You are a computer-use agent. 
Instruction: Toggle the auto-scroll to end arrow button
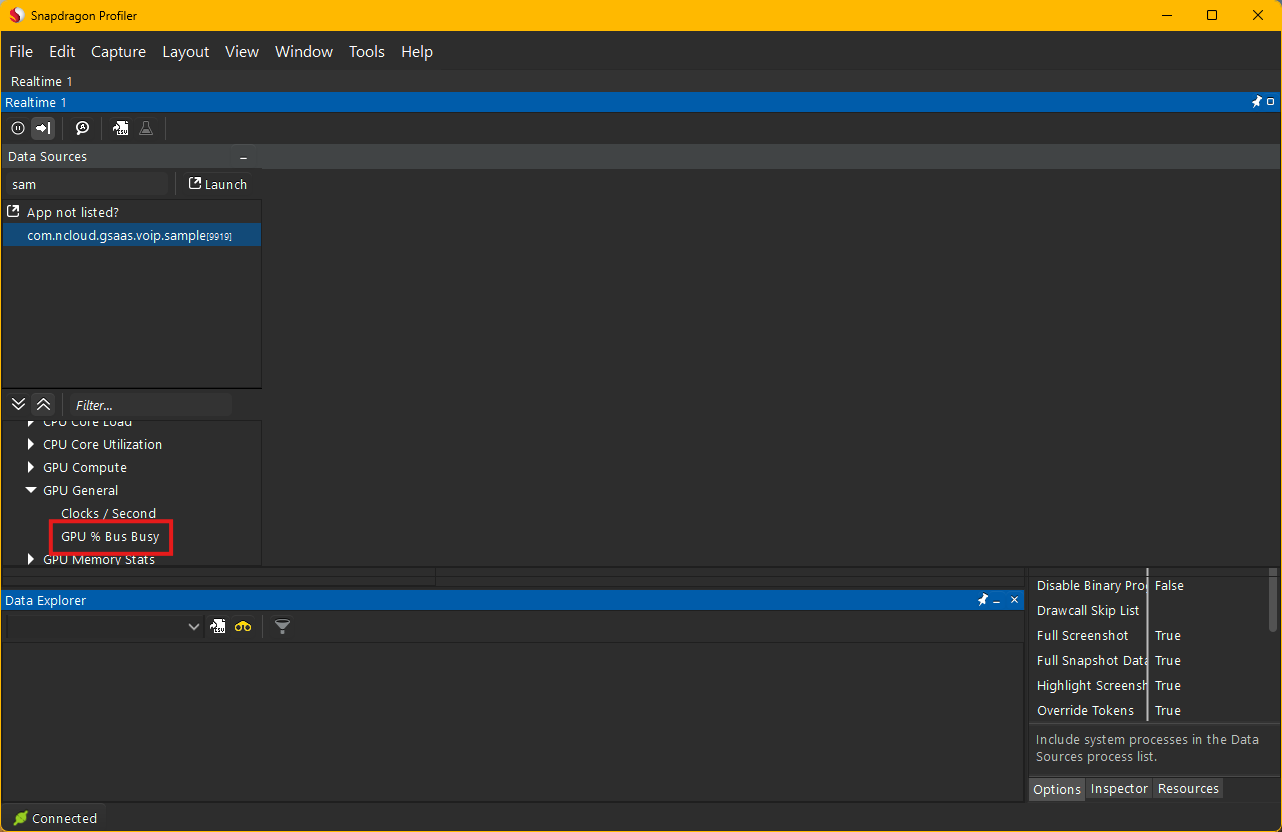[x=43, y=128]
